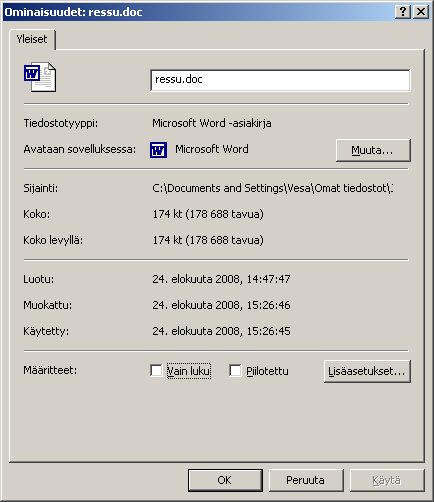Open the Muuta... program chooser
The width and height of the screenshot is (434, 502).
(x=373, y=150)
